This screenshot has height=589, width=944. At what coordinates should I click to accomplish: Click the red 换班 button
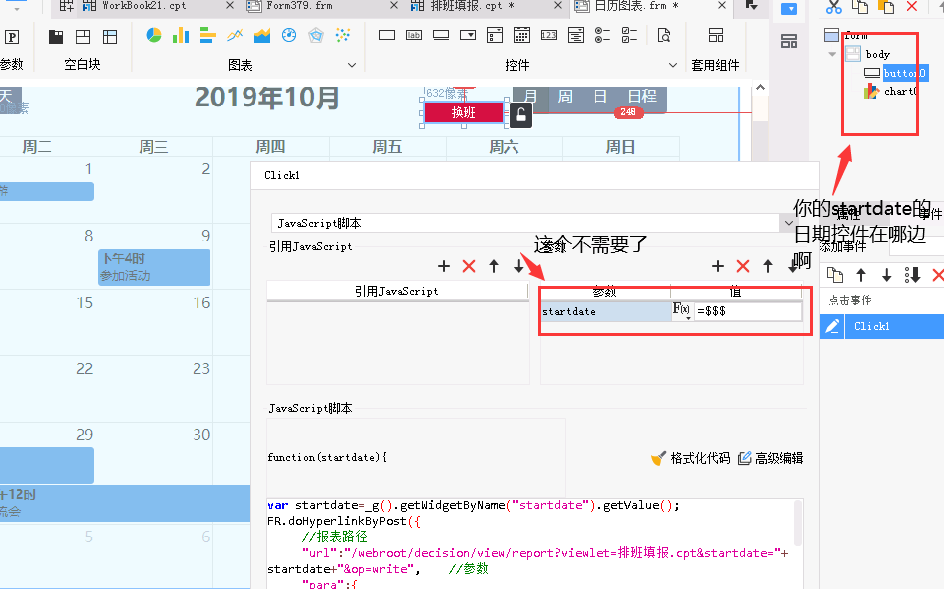tap(464, 113)
